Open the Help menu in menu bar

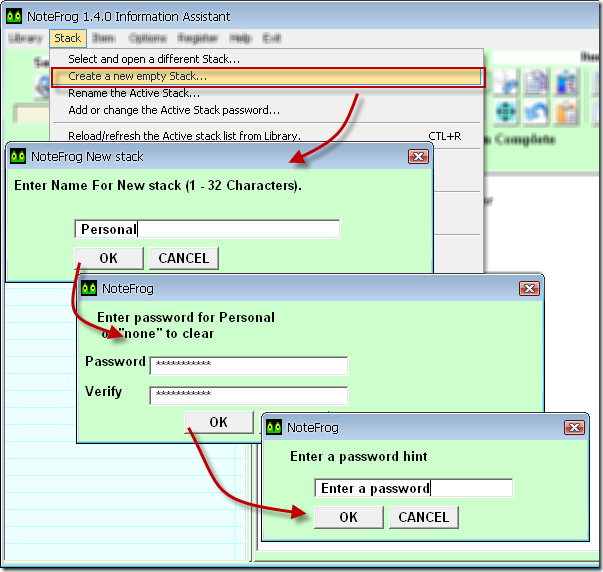tap(240, 38)
